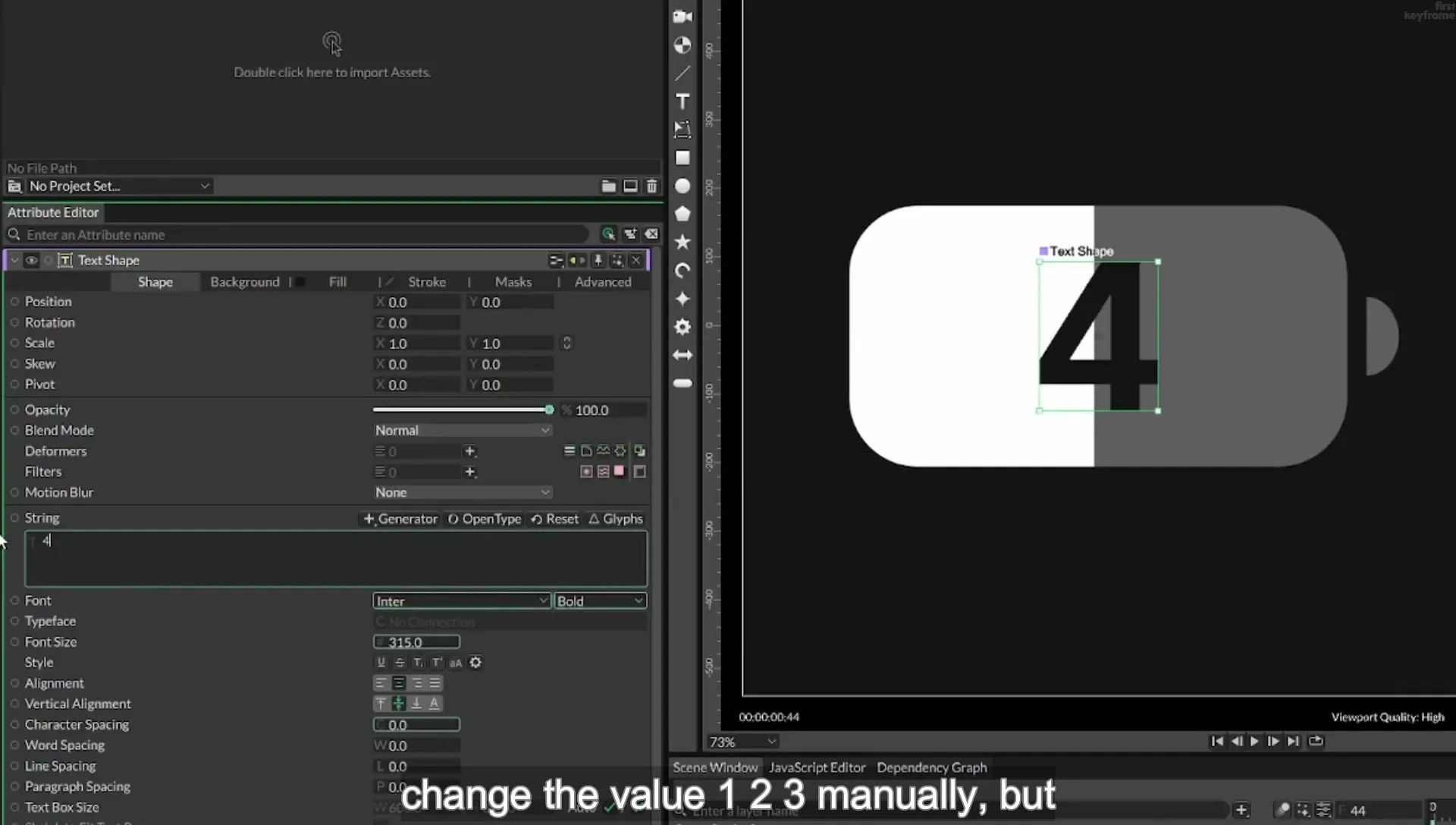Add a filter with plus button

470,472
